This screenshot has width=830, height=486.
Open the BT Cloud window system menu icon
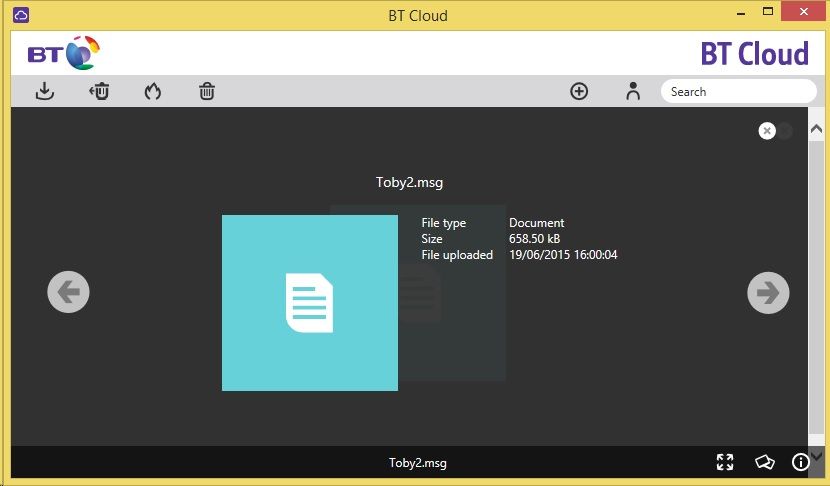point(21,15)
